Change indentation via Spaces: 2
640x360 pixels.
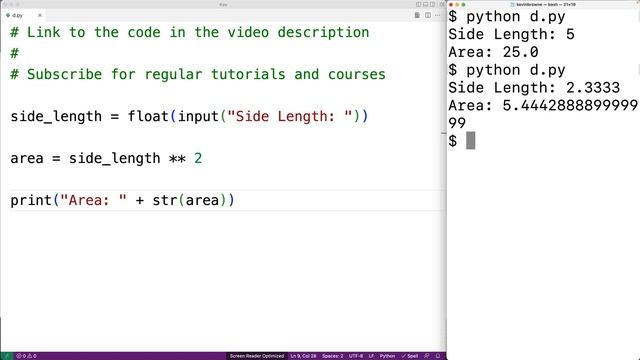(333, 356)
